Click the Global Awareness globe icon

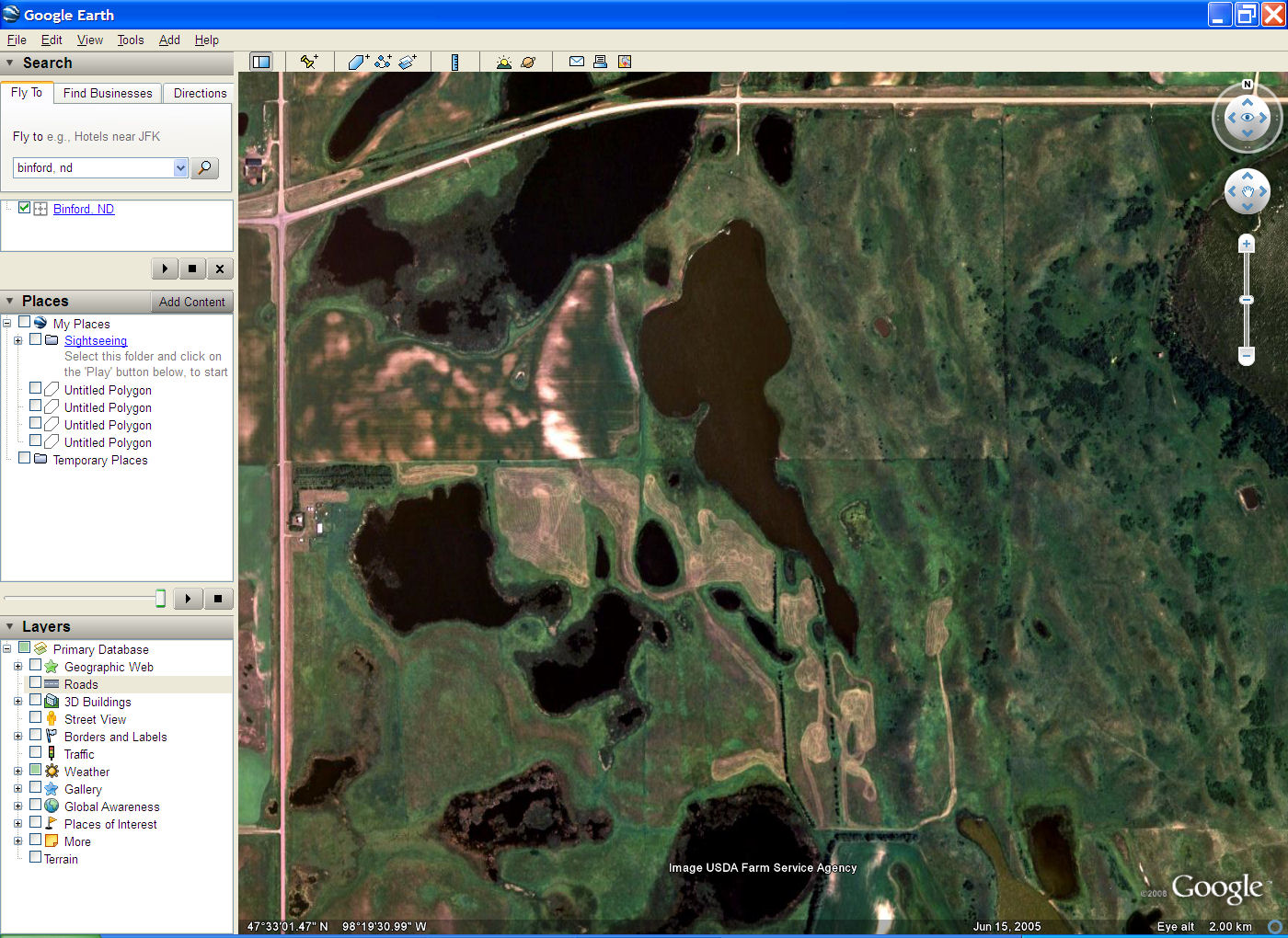pos(52,806)
